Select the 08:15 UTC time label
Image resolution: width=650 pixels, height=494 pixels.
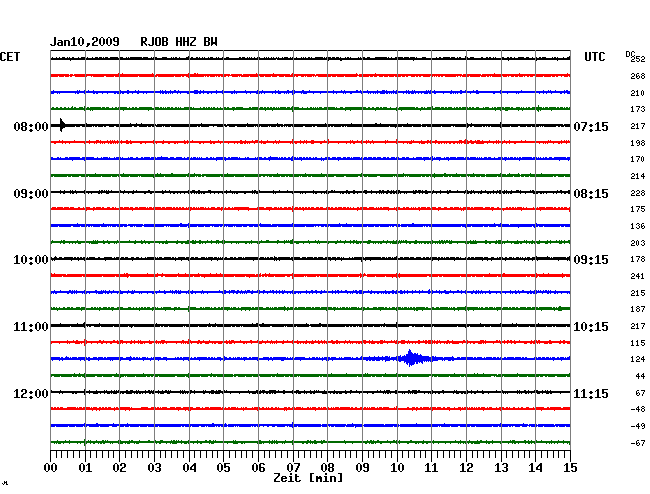click(591, 194)
